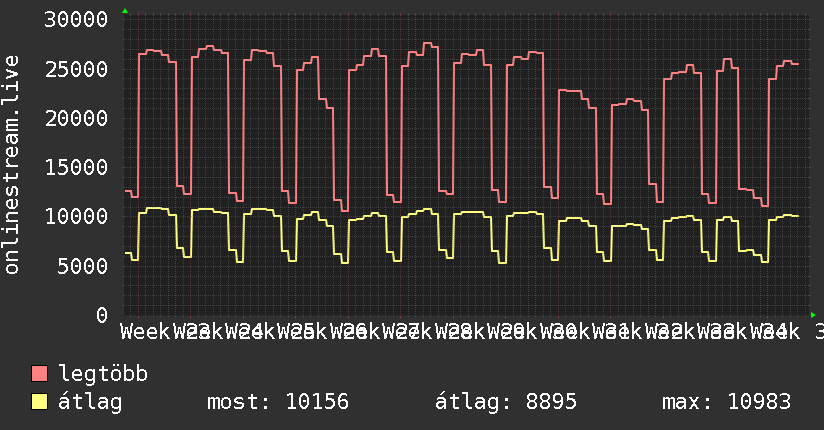Select the 'max: 10983' statistic
Image resolution: width=824 pixels, height=430 pixels.
click(726, 402)
